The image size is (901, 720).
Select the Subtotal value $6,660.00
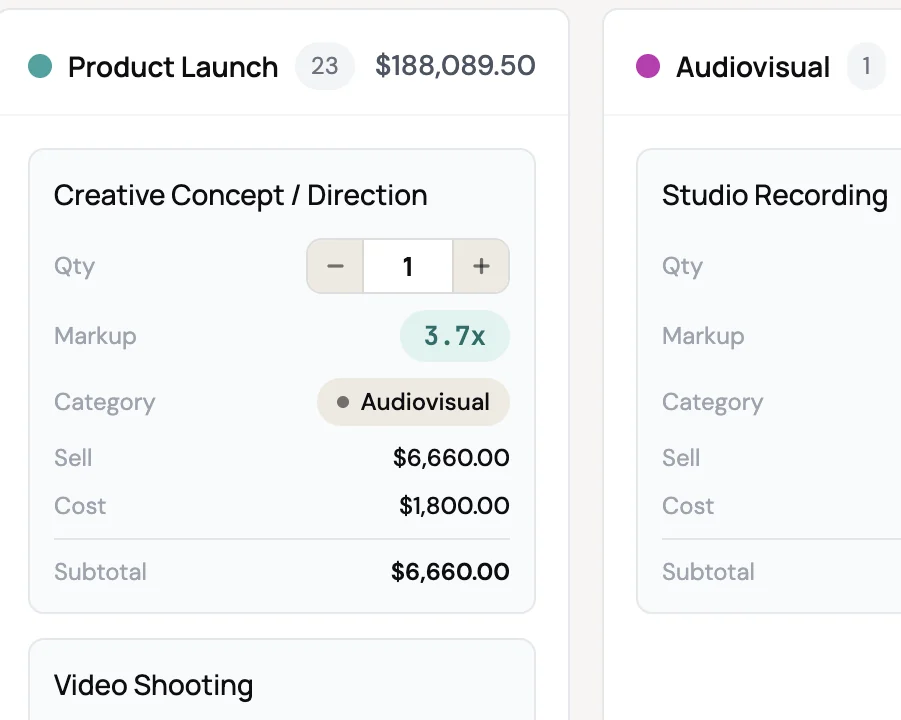(x=450, y=572)
